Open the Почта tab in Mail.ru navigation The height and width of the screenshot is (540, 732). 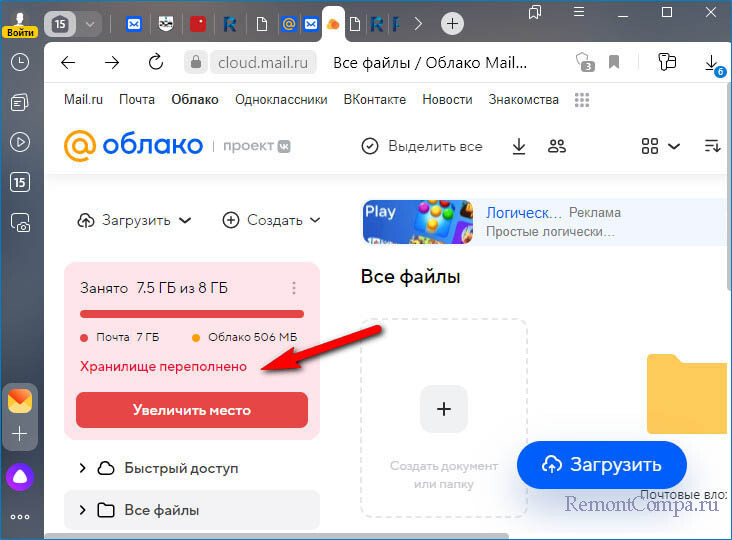pos(137,100)
